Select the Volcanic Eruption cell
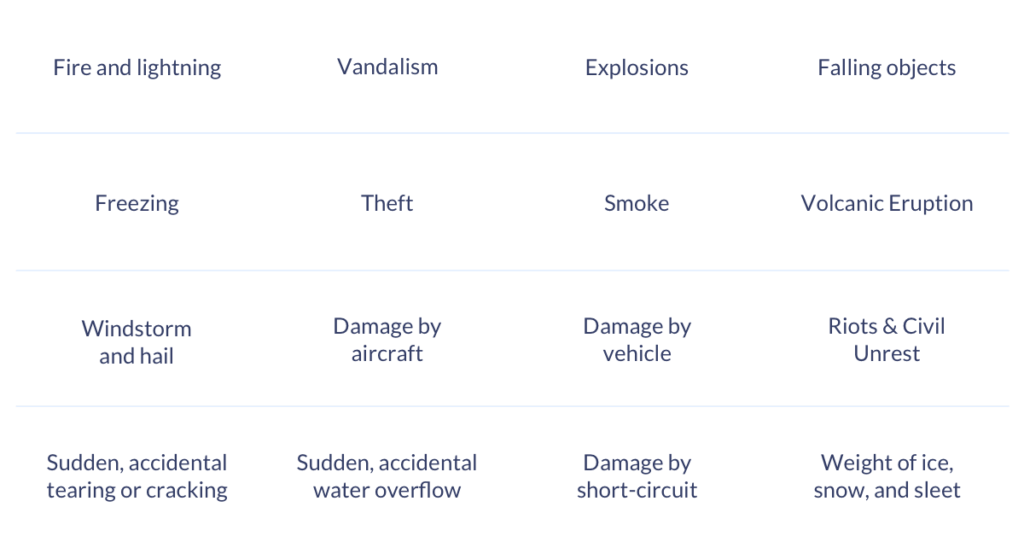This screenshot has width=1024, height=536. [x=886, y=203]
